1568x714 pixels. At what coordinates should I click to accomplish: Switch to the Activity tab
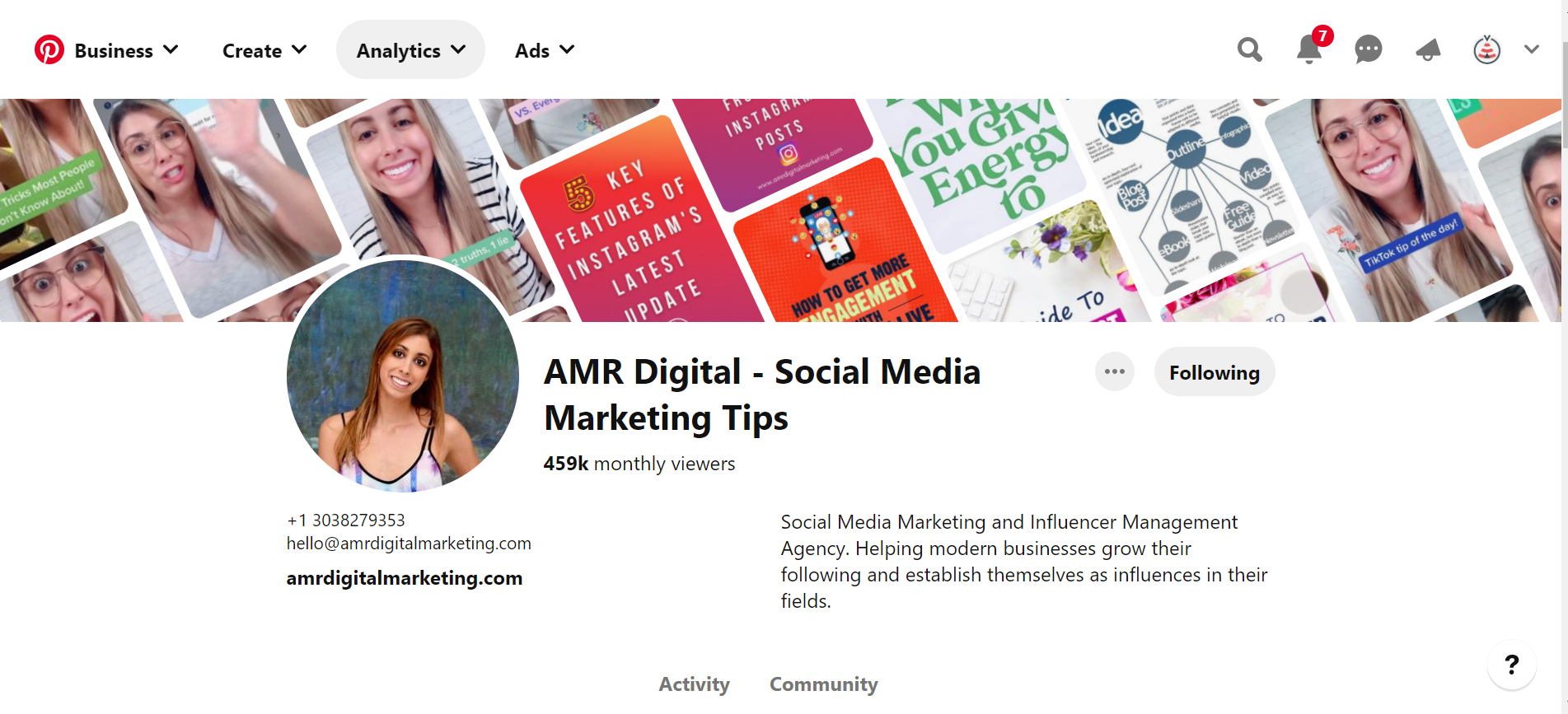click(694, 684)
